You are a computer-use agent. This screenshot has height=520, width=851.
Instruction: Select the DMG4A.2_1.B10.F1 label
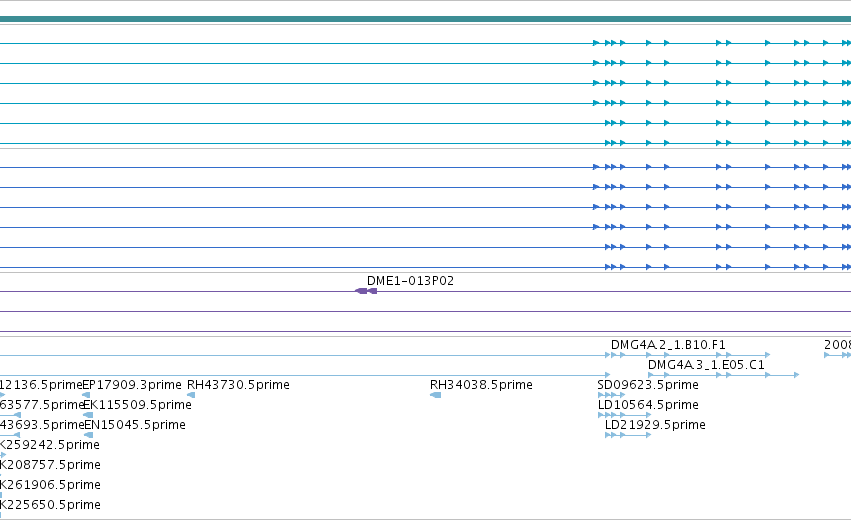pyautogui.click(x=668, y=345)
